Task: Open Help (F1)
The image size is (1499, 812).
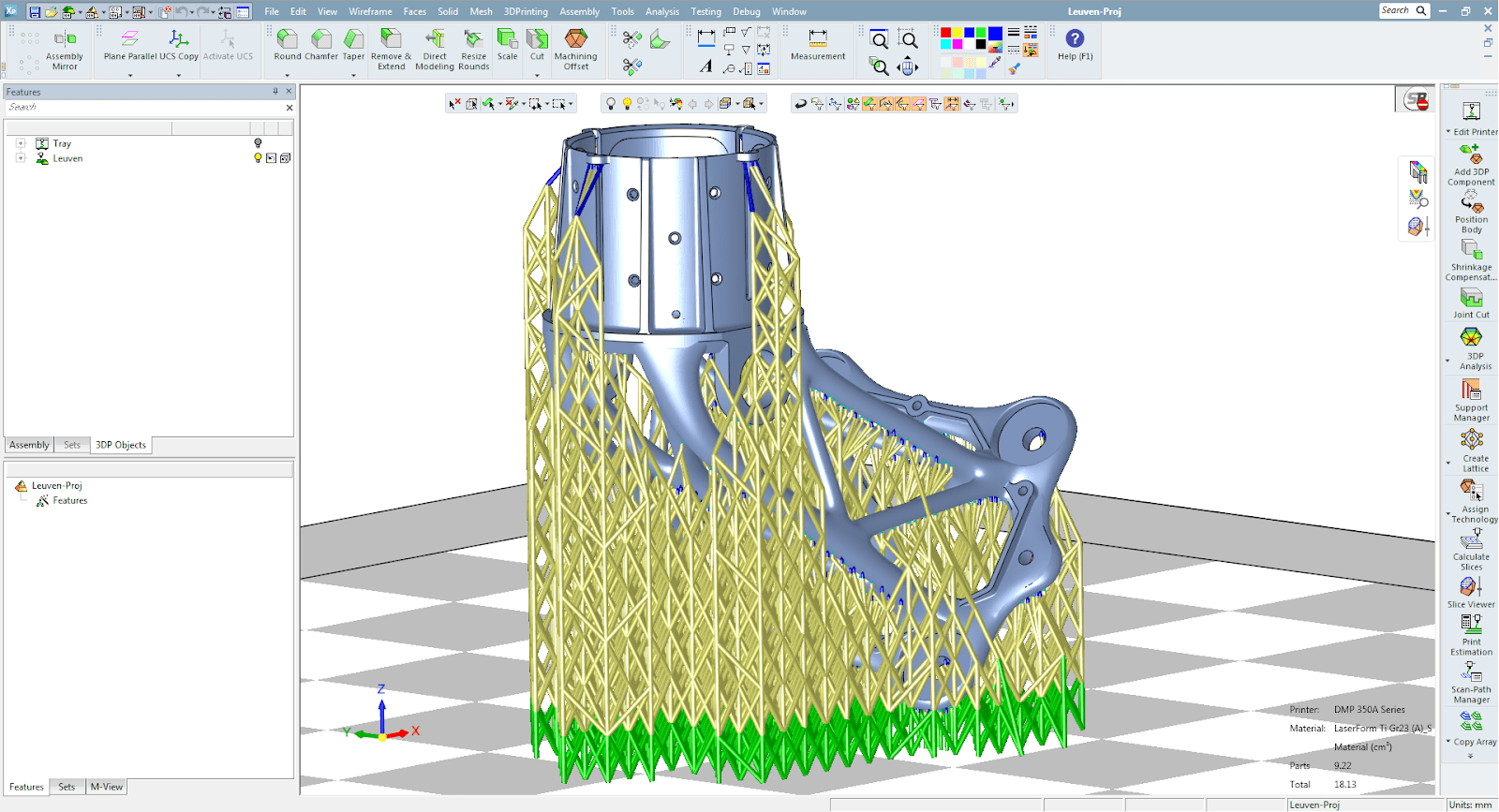Action: (1075, 45)
